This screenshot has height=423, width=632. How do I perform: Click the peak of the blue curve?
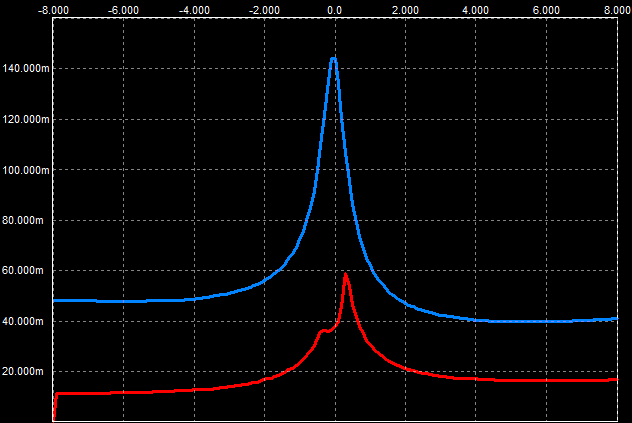tap(333, 59)
